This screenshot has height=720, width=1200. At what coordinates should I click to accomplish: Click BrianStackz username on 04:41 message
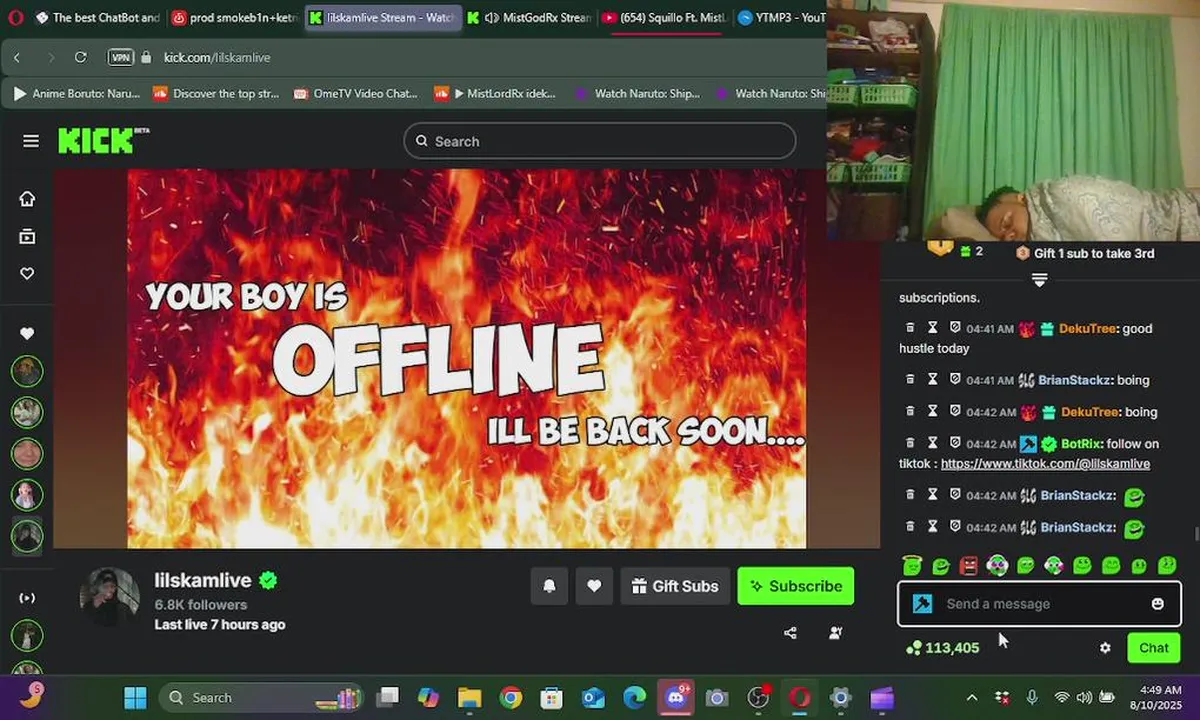[x=1075, y=380]
